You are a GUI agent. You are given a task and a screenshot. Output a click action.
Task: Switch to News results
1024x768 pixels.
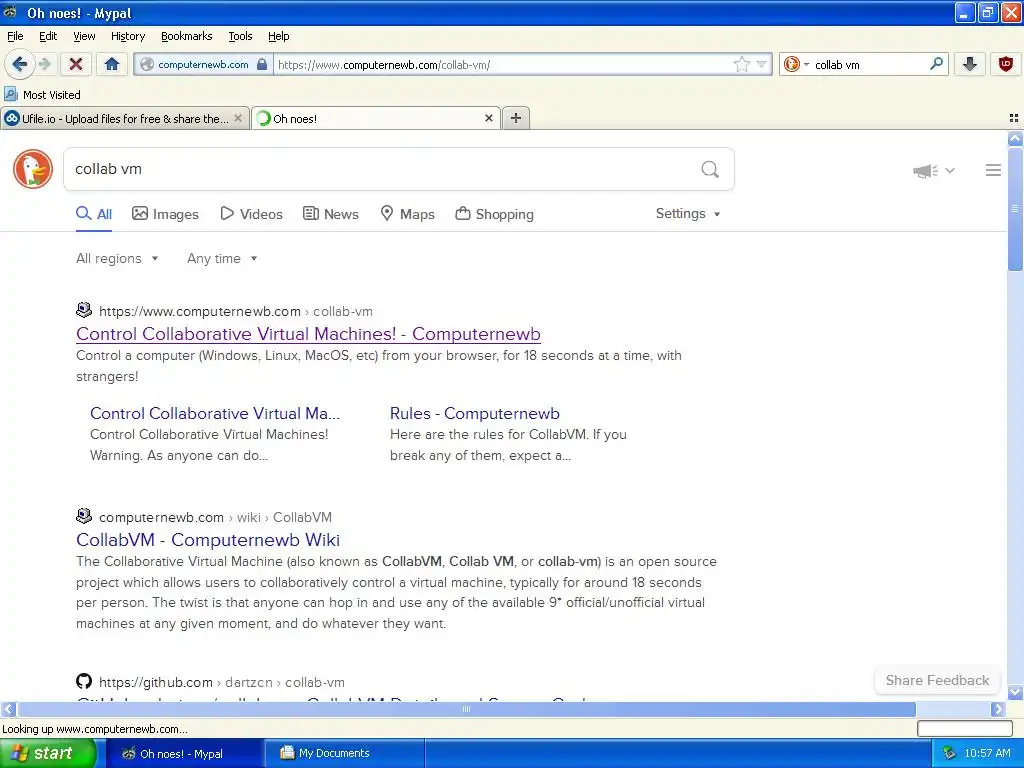[331, 214]
